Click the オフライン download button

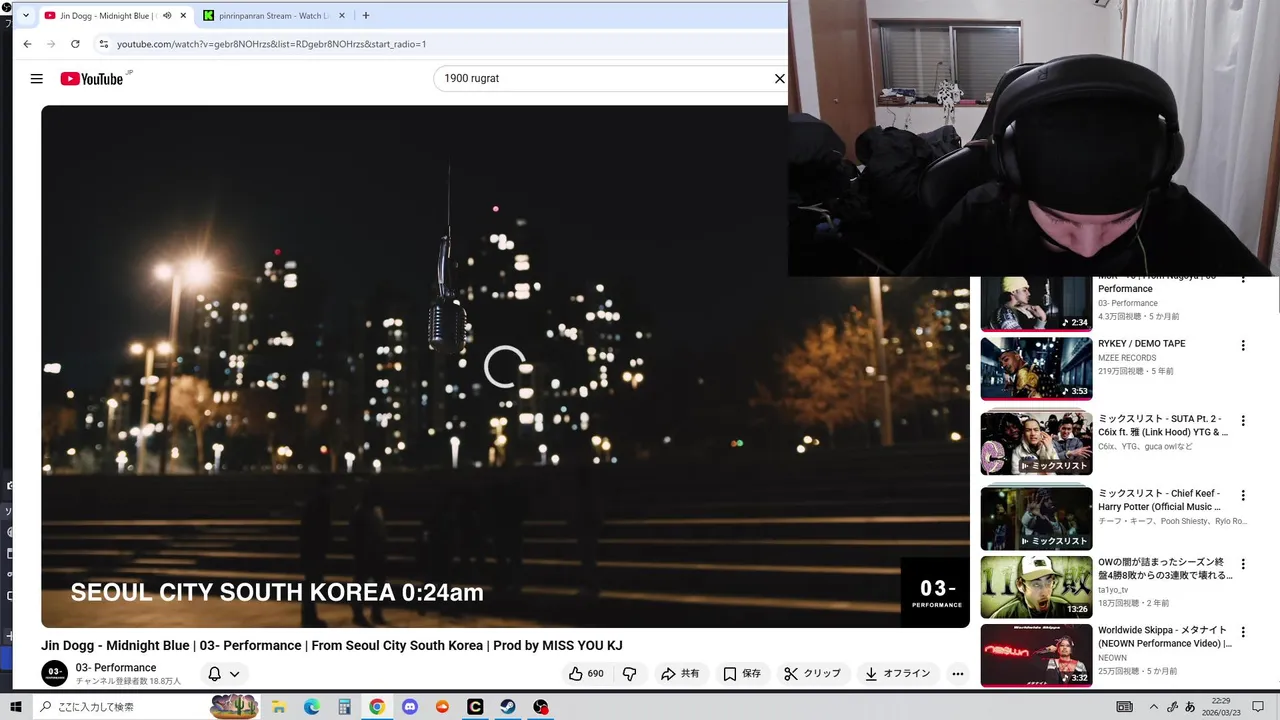tap(898, 674)
